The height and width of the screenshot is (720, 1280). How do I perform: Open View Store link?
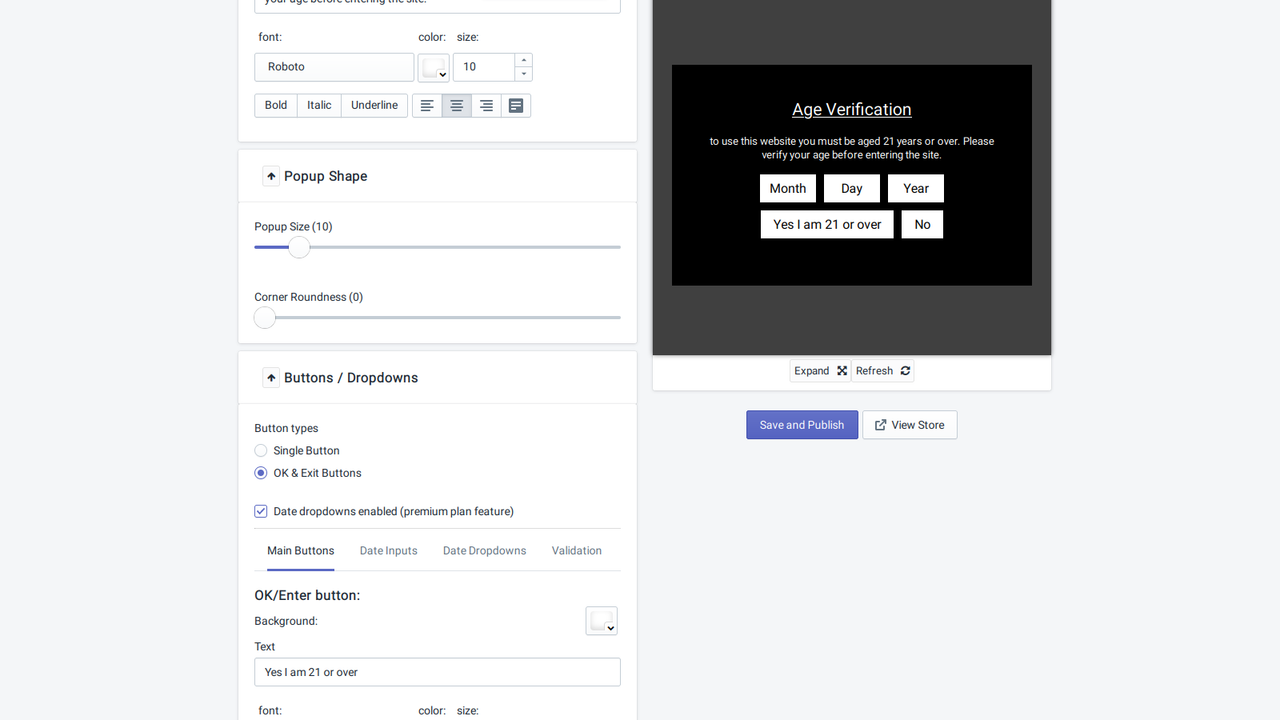point(910,425)
